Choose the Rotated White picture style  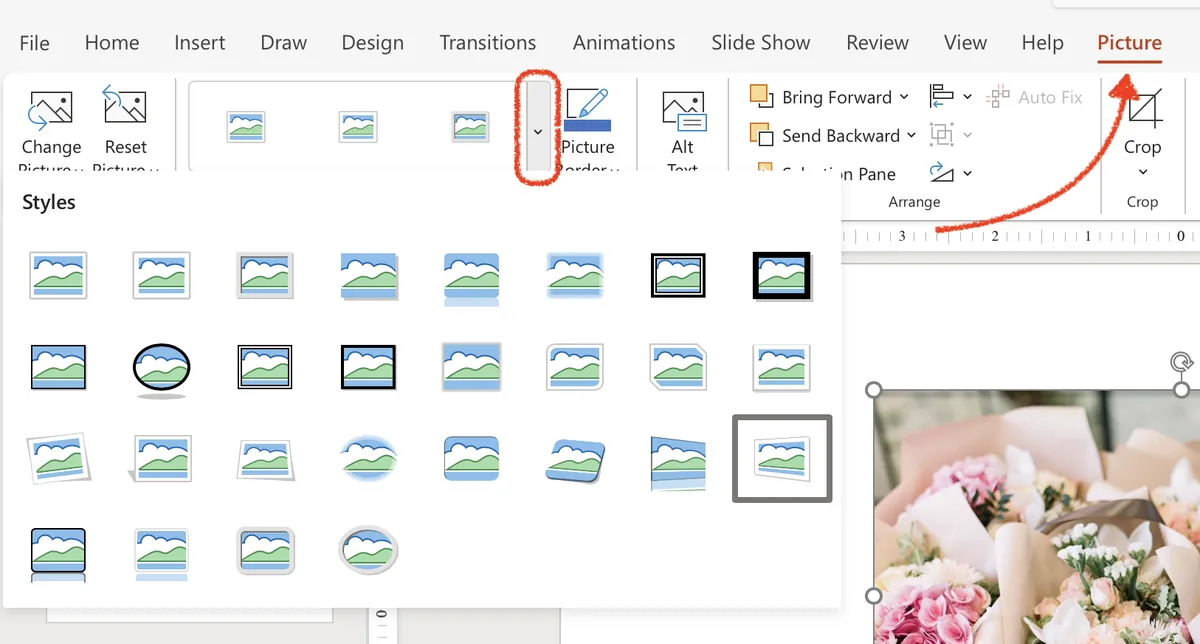(x=58, y=459)
